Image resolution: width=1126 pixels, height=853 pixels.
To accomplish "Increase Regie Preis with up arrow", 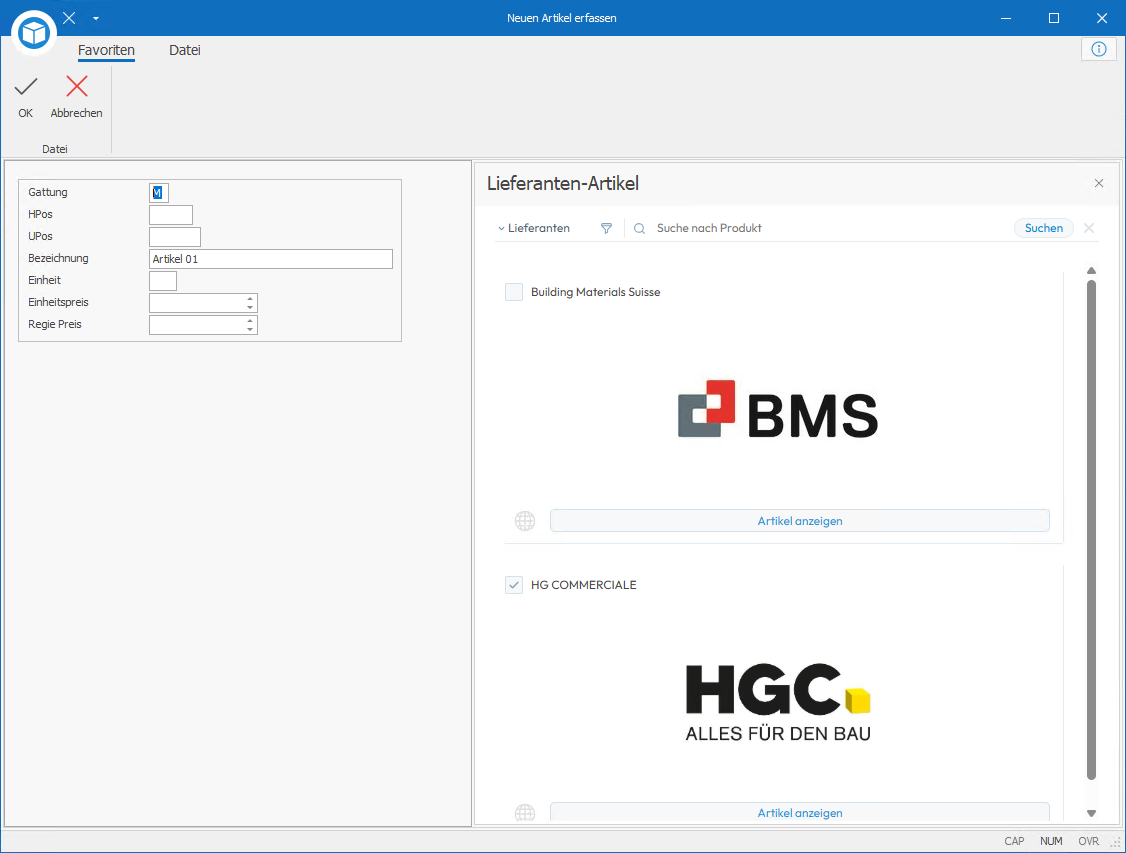I will [x=250, y=320].
